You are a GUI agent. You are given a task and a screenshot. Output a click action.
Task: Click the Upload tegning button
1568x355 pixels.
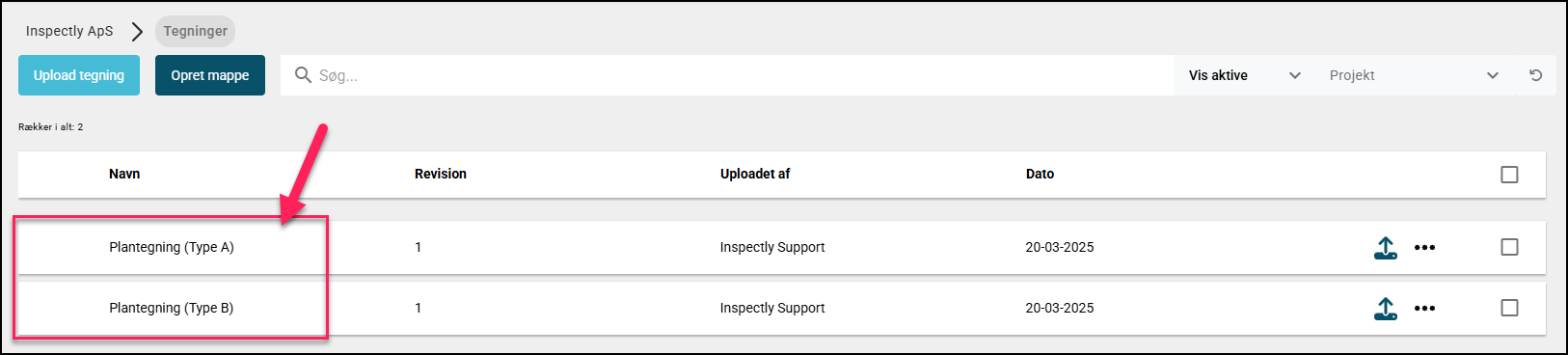(x=79, y=75)
